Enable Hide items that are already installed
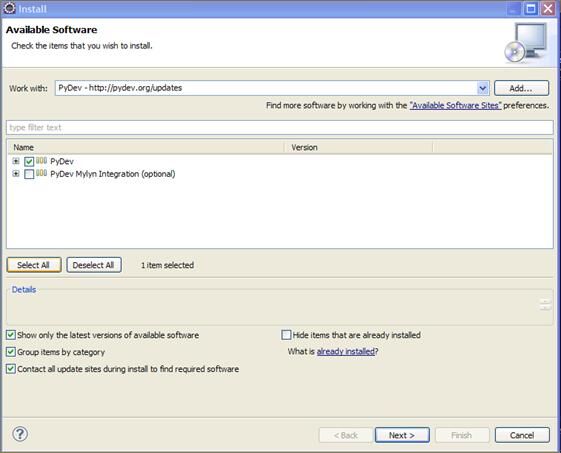 point(286,335)
